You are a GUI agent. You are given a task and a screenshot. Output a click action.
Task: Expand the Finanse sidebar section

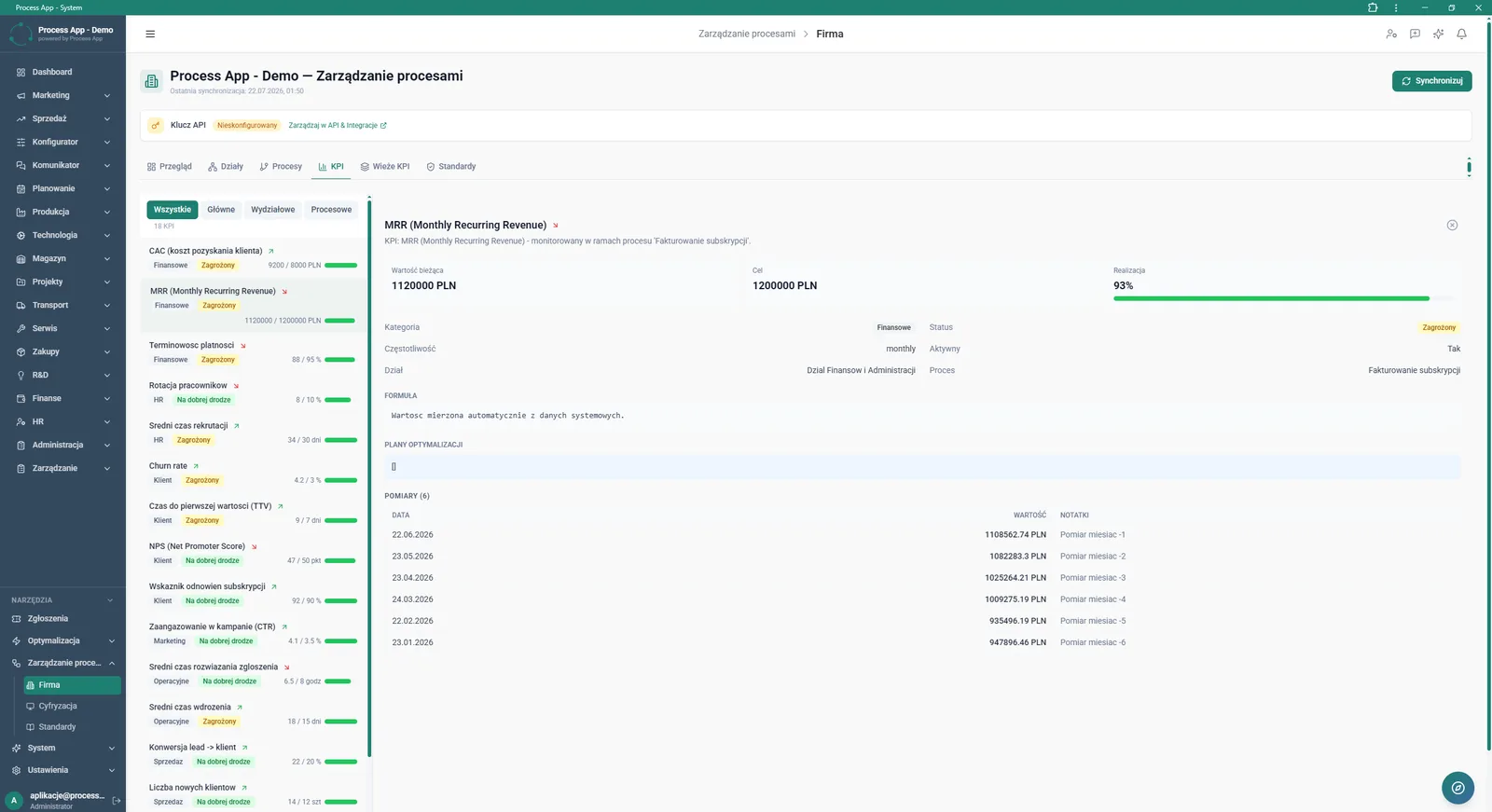point(62,398)
